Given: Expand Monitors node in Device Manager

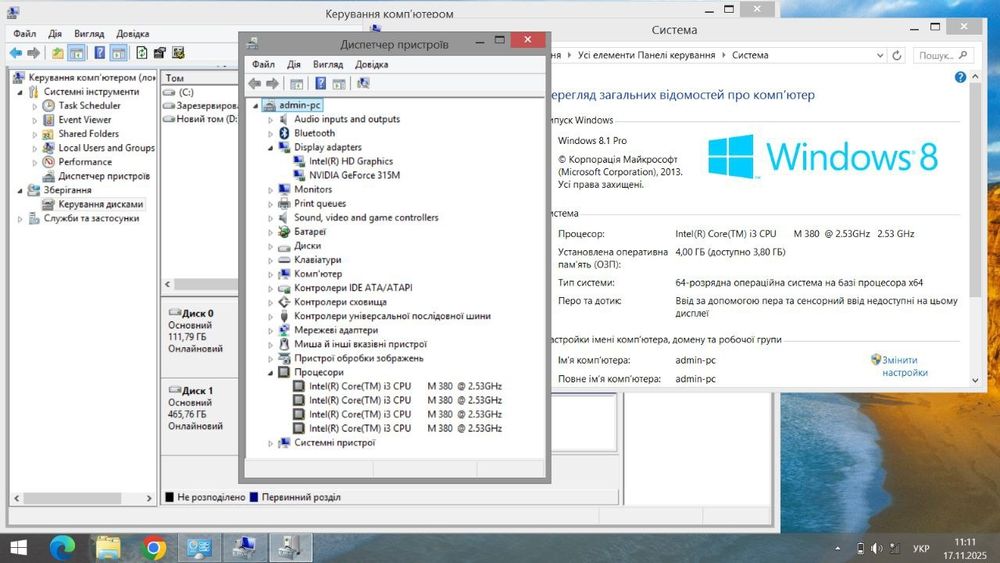Looking at the screenshot, I should [x=270, y=190].
